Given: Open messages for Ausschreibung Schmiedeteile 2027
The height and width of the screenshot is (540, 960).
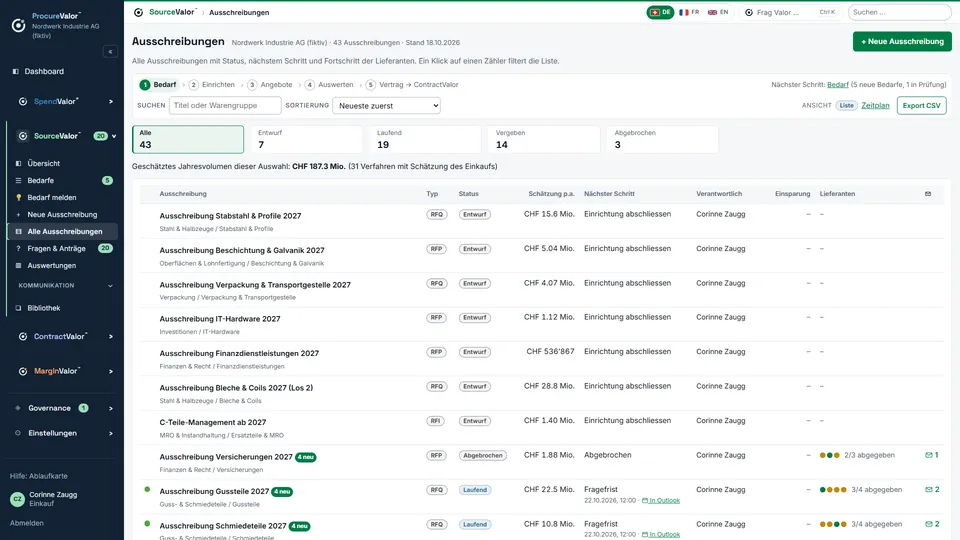Looking at the screenshot, I should (932, 524).
